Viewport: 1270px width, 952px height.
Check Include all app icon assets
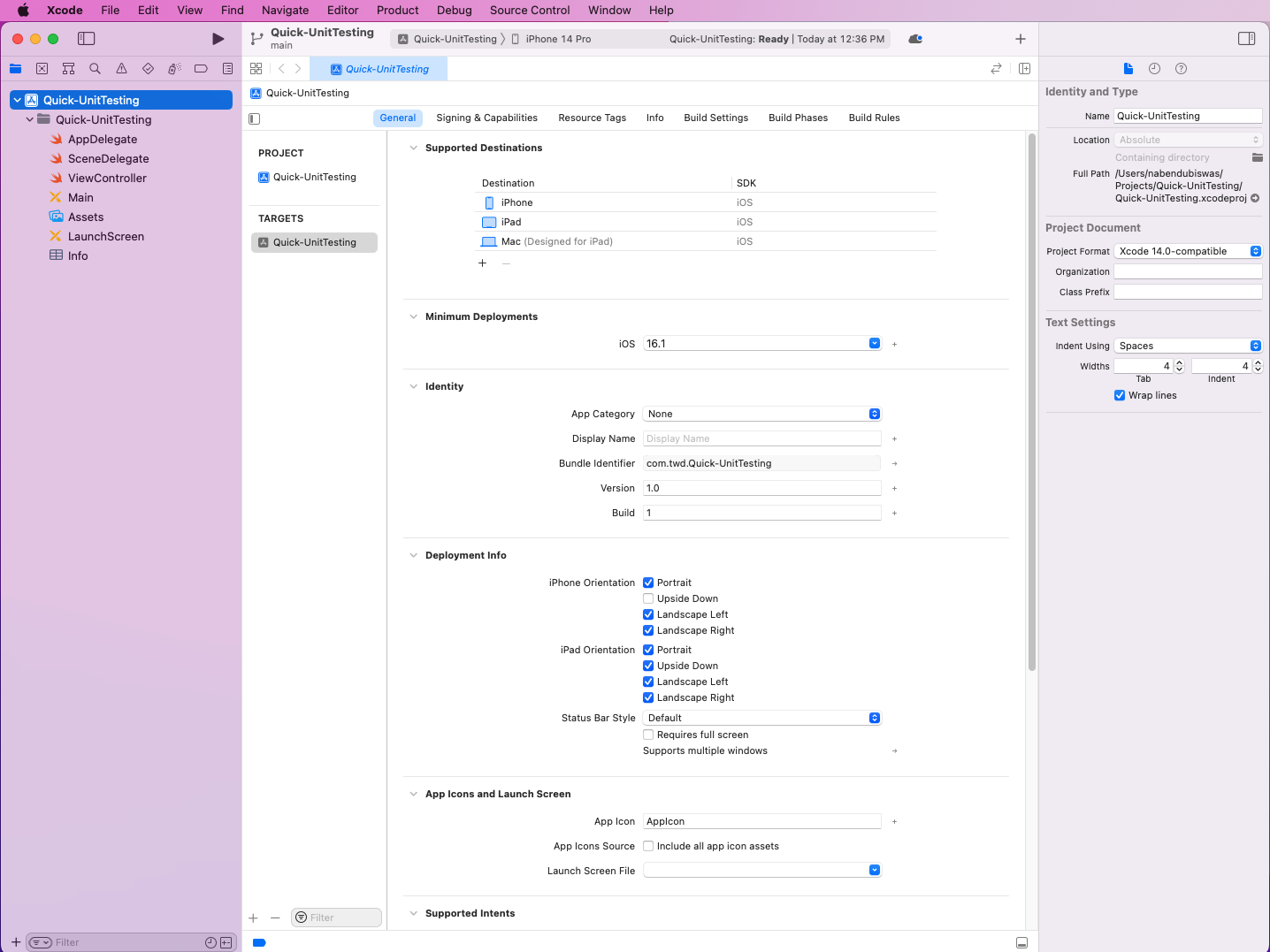648,846
